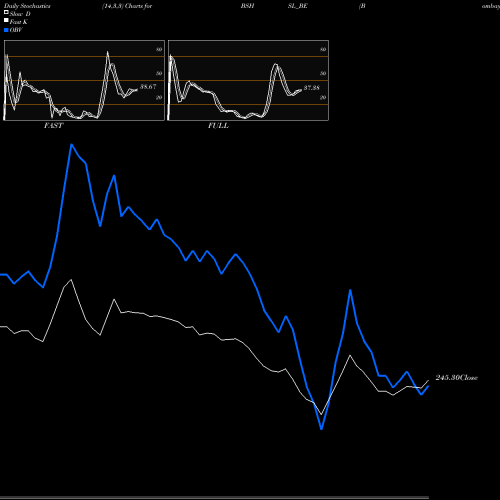Click the 80 axis label in the FULL chart

point(323,49)
